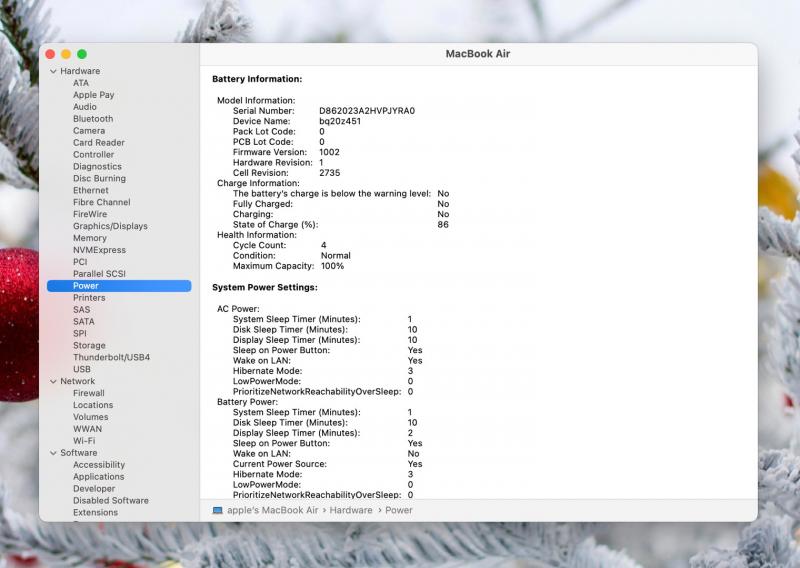Select Camera in the sidebar

point(89,131)
